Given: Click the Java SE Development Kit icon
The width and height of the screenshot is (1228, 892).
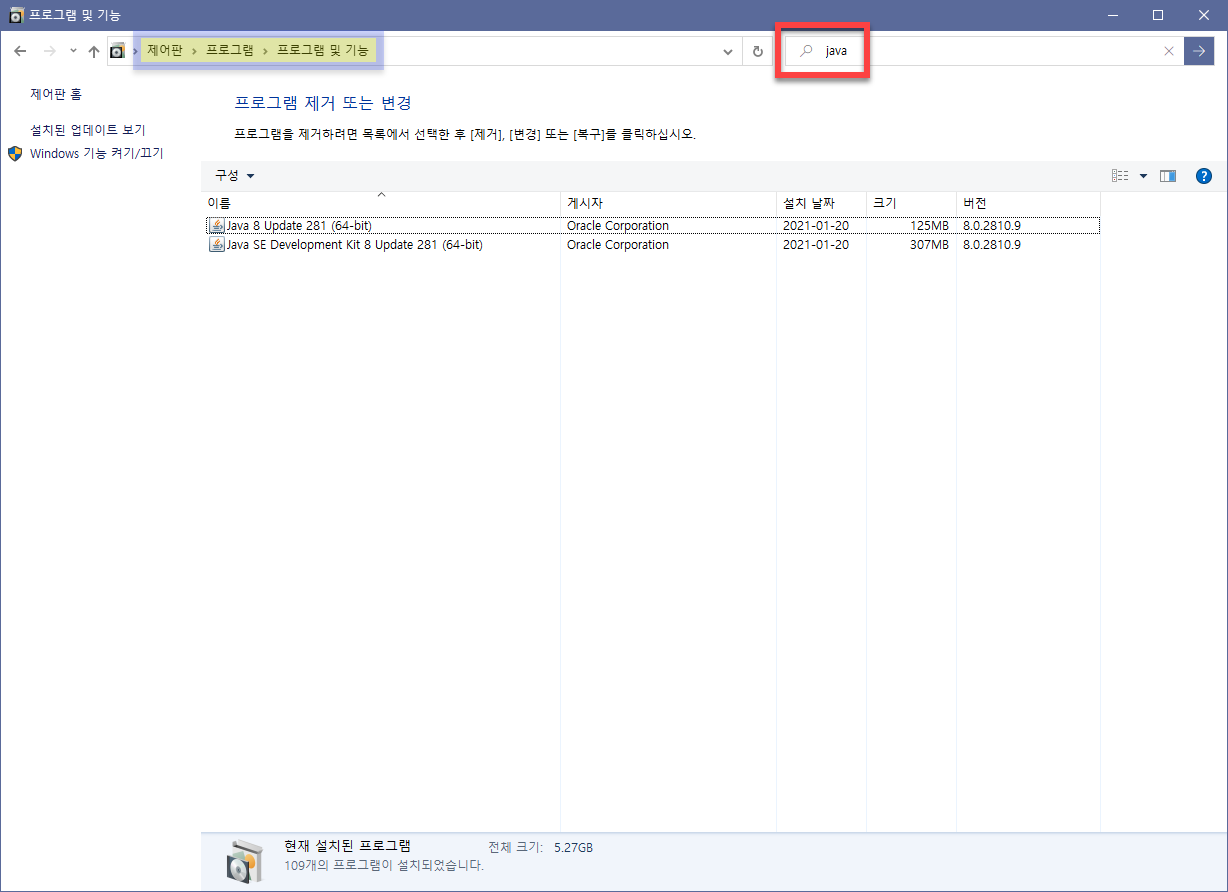Looking at the screenshot, I should click(x=217, y=244).
